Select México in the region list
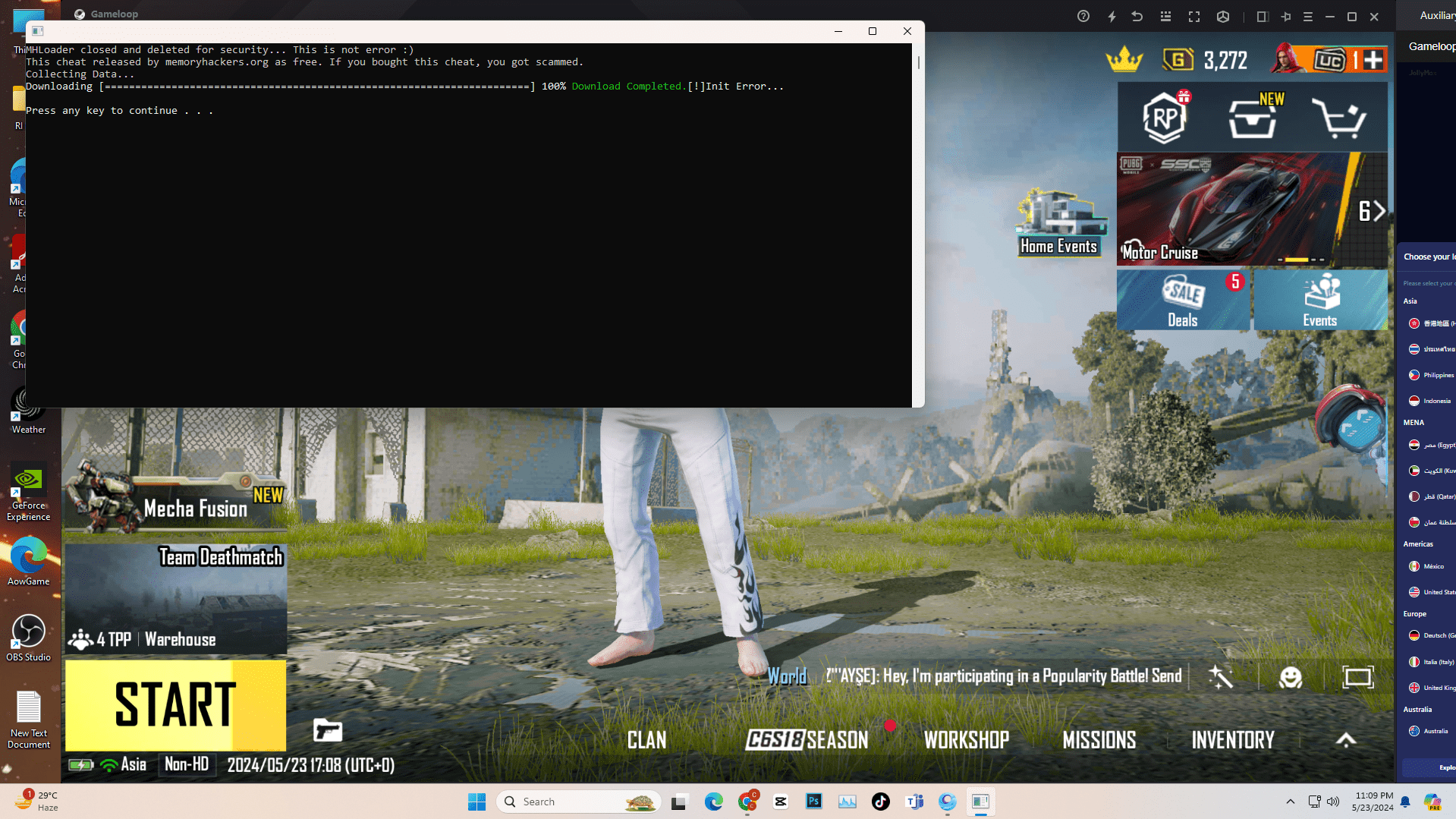The height and width of the screenshot is (819, 1456). click(x=1426, y=566)
